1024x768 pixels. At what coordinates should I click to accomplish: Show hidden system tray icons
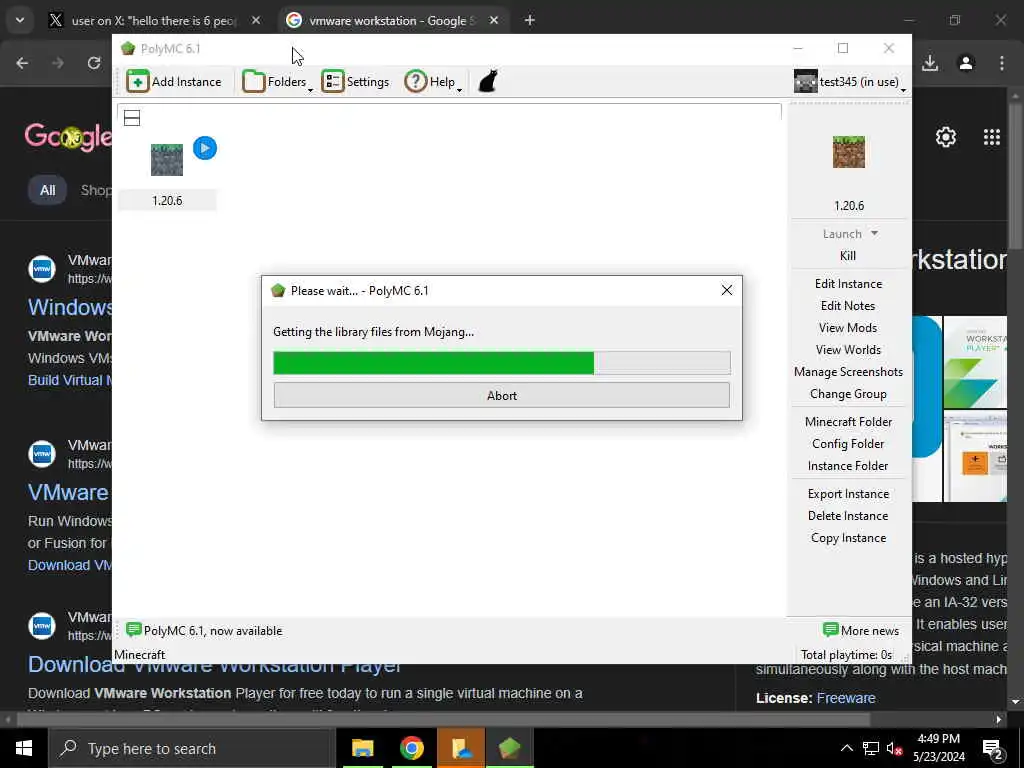[x=846, y=748]
